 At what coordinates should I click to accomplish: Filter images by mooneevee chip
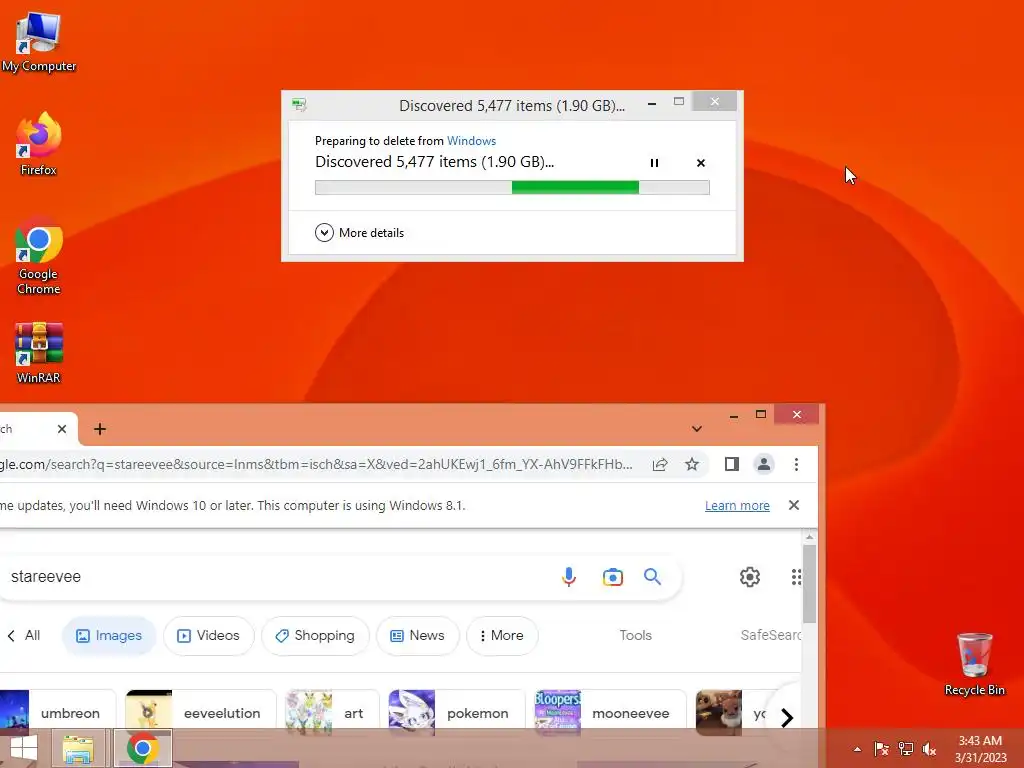pos(611,713)
